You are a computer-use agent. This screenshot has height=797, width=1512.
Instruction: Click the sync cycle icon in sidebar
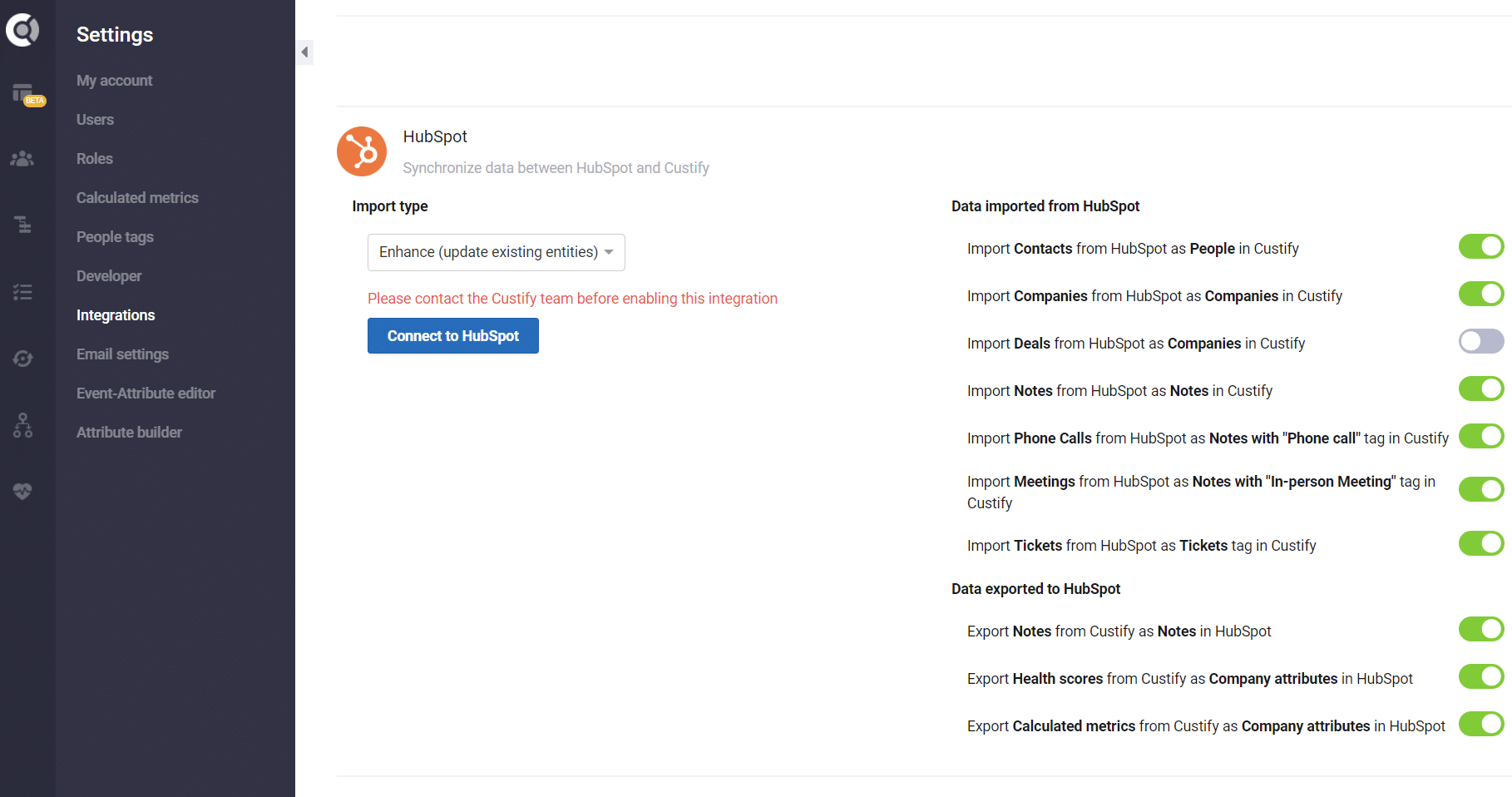(x=23, y=359)
